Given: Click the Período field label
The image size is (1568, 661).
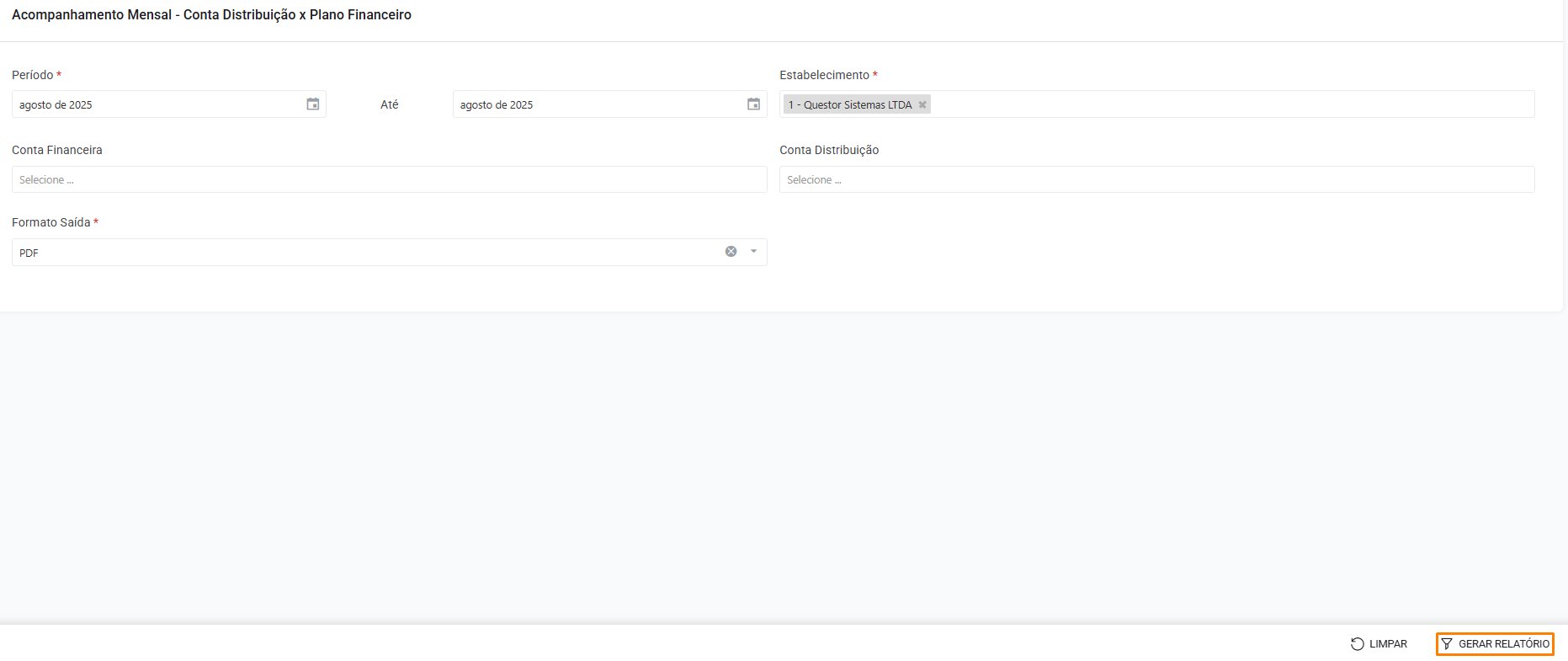Looking at the screenshot, I should 33,75.
